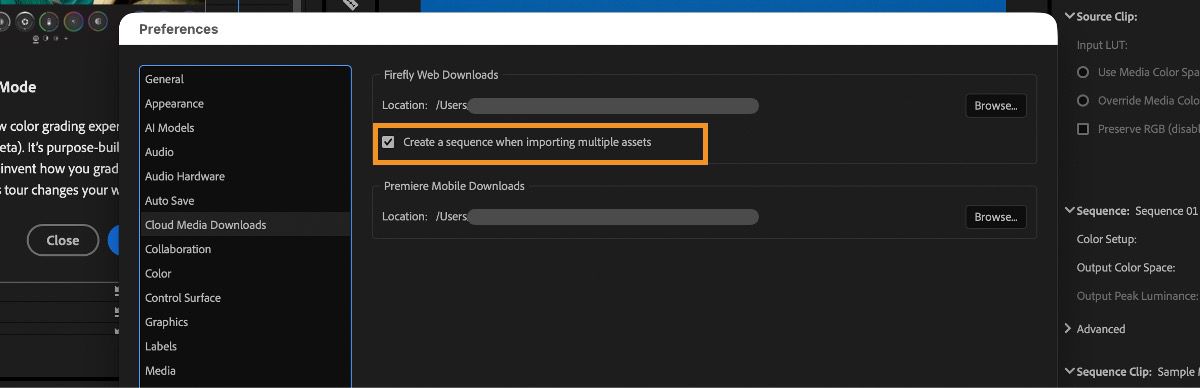Open Appearance preferences category
The height and width of the screenshot is (388, 1200).
pyautogui.click(x=246, y=104)
